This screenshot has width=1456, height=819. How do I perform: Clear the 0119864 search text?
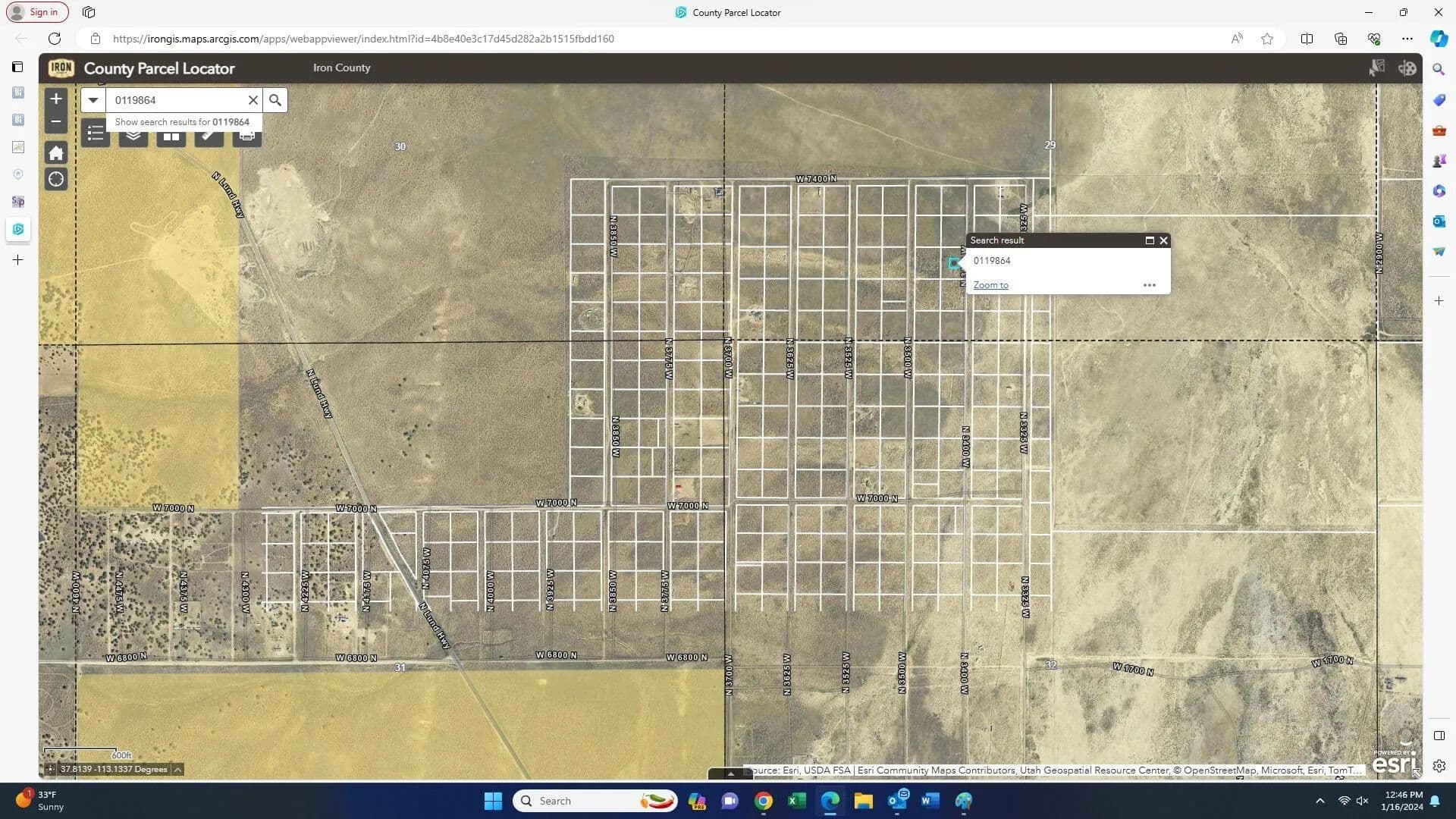(x=253, y=100)
